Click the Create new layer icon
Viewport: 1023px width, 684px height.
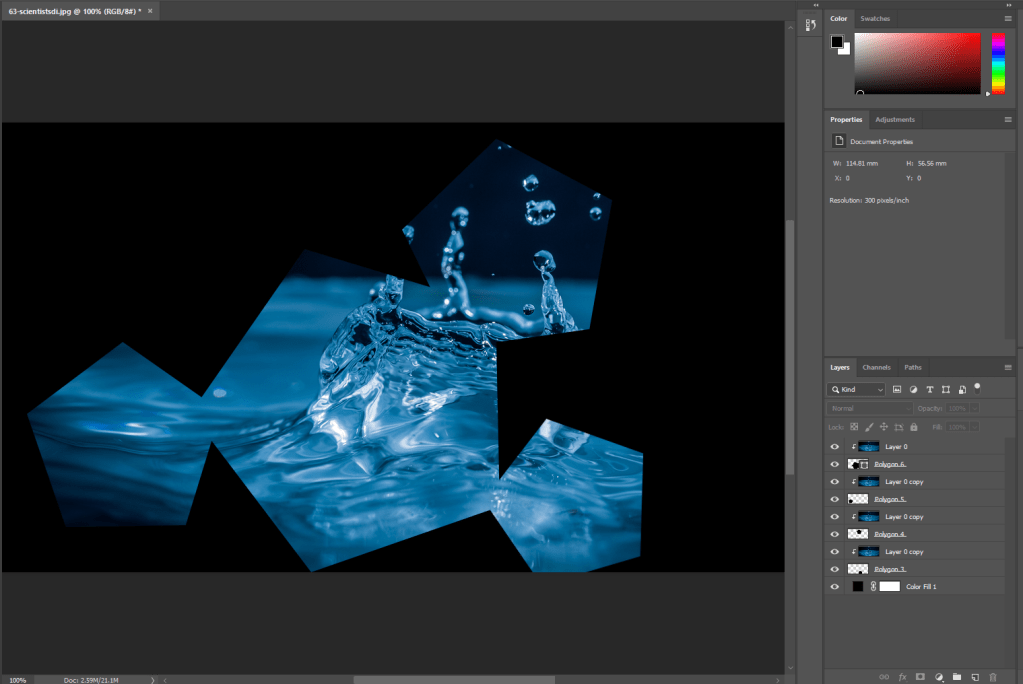[974, 677]
